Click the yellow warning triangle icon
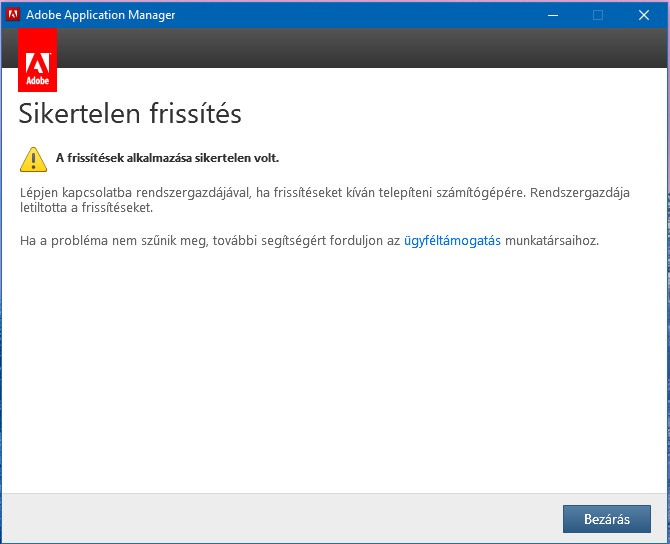The image size is (670, 544). click(x=34, y=158)
